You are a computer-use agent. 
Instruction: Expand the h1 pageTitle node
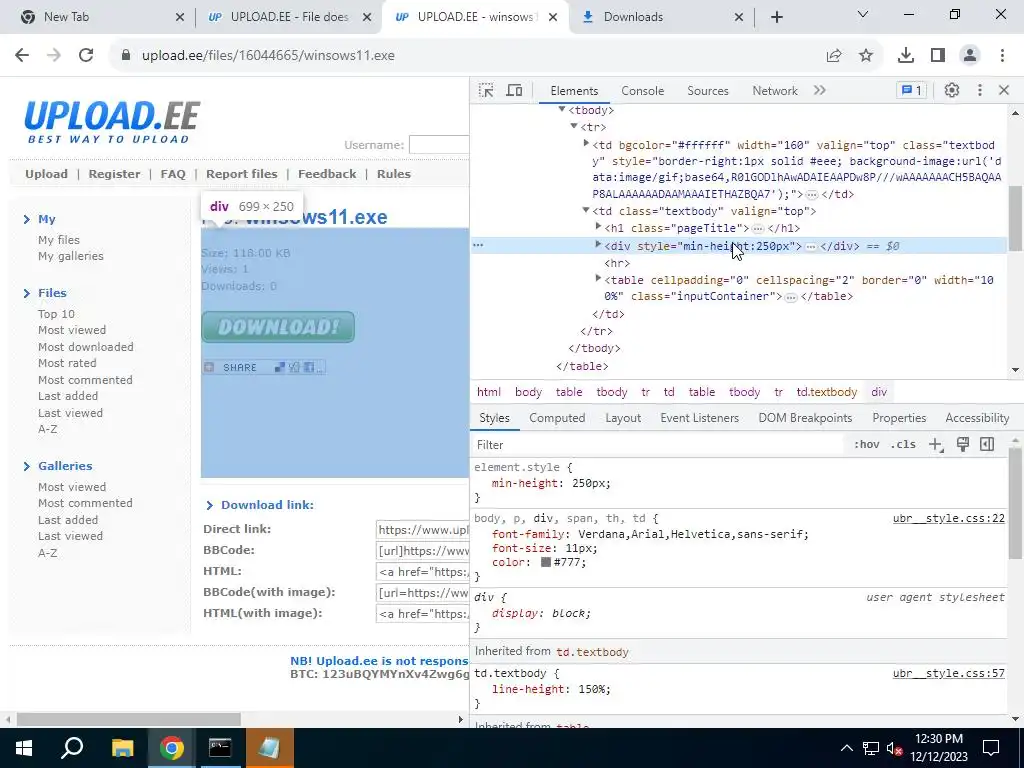pos(598,227)
